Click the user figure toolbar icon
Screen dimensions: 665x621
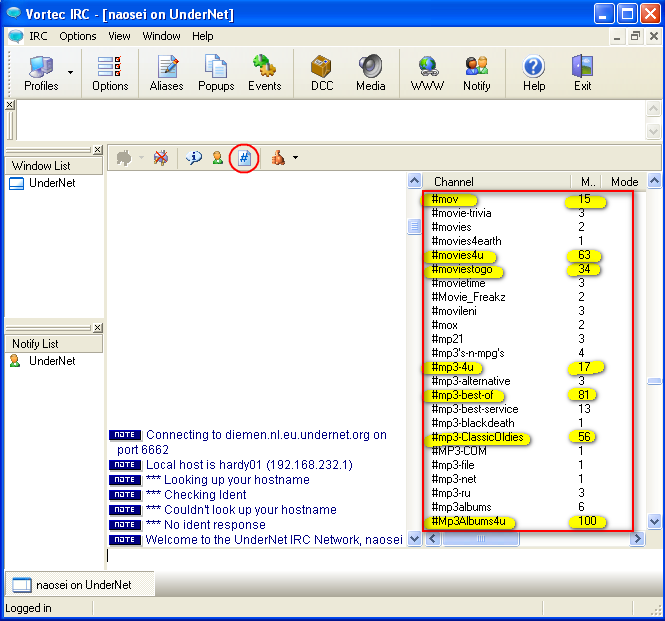(x=218, y=158)
